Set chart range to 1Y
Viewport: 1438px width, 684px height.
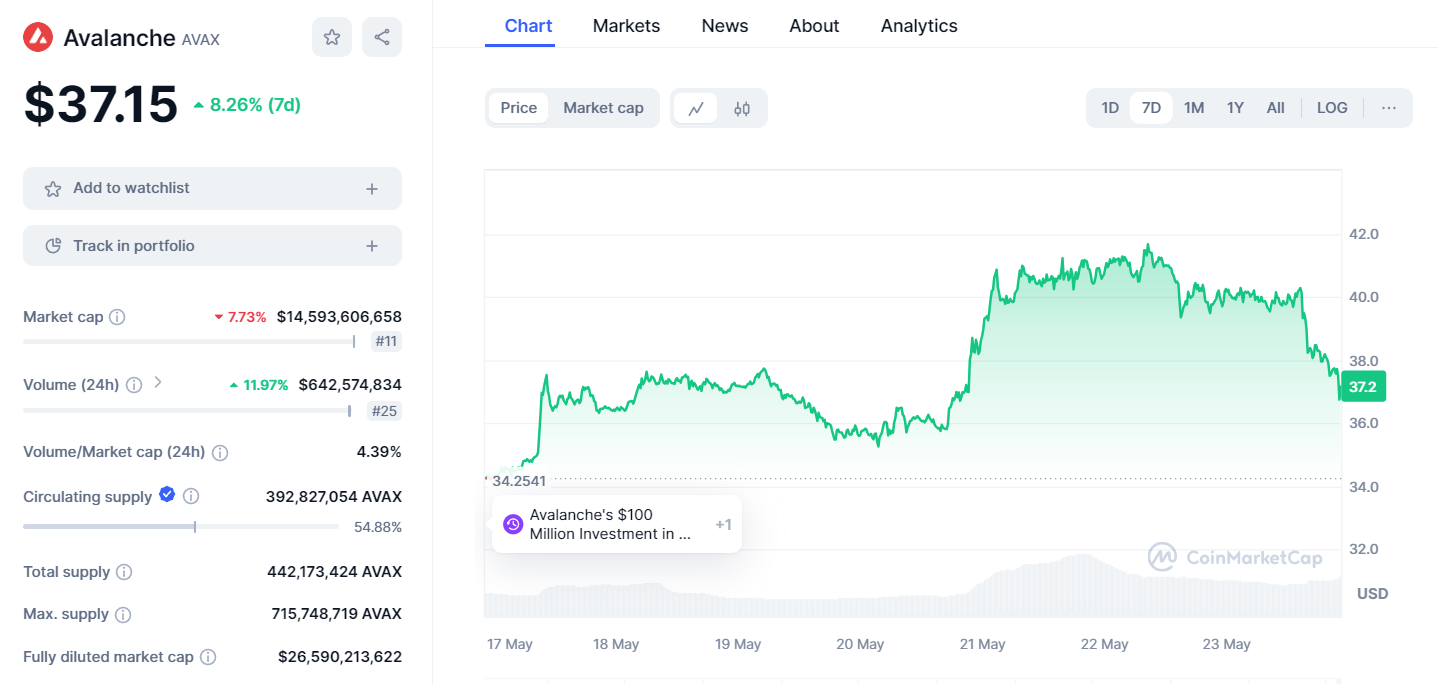[1235, 108]
